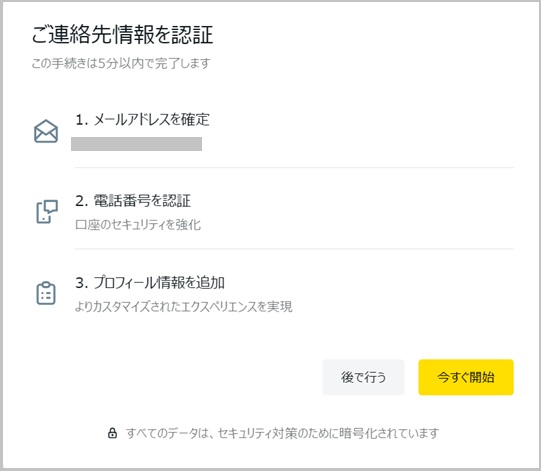The image size is (541, 471).
Task: Click the phone with message icon
Action: tap(47, 211)
